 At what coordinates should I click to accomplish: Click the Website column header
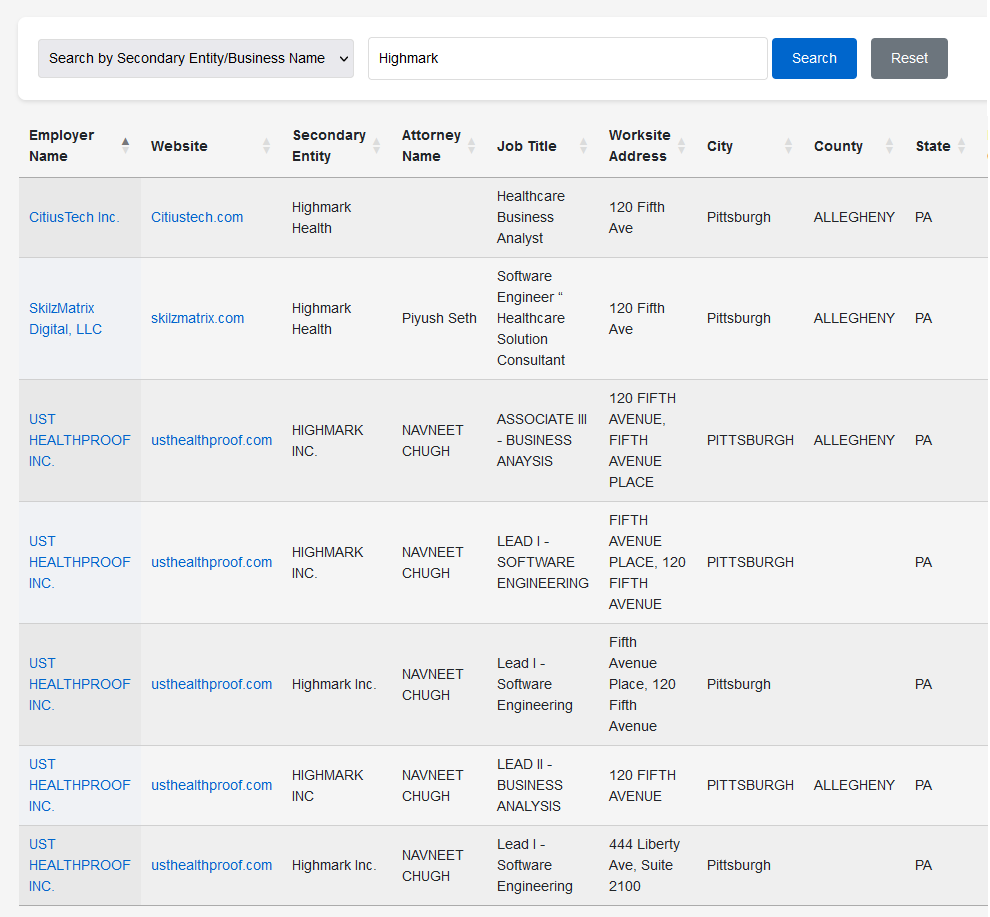click(x=211, y=146)
